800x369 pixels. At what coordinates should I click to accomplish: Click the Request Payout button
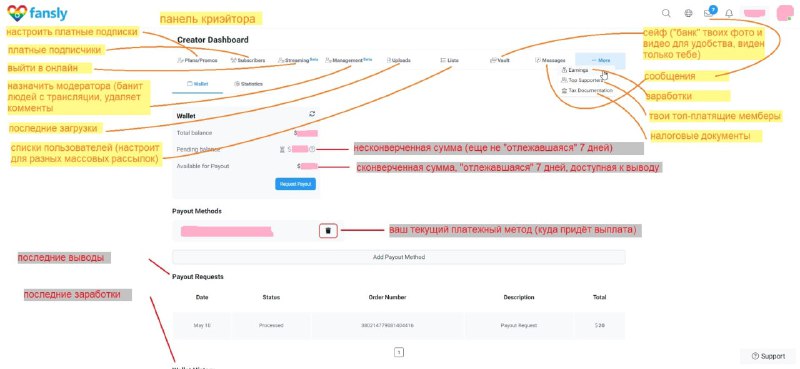[x=295, y=184]
